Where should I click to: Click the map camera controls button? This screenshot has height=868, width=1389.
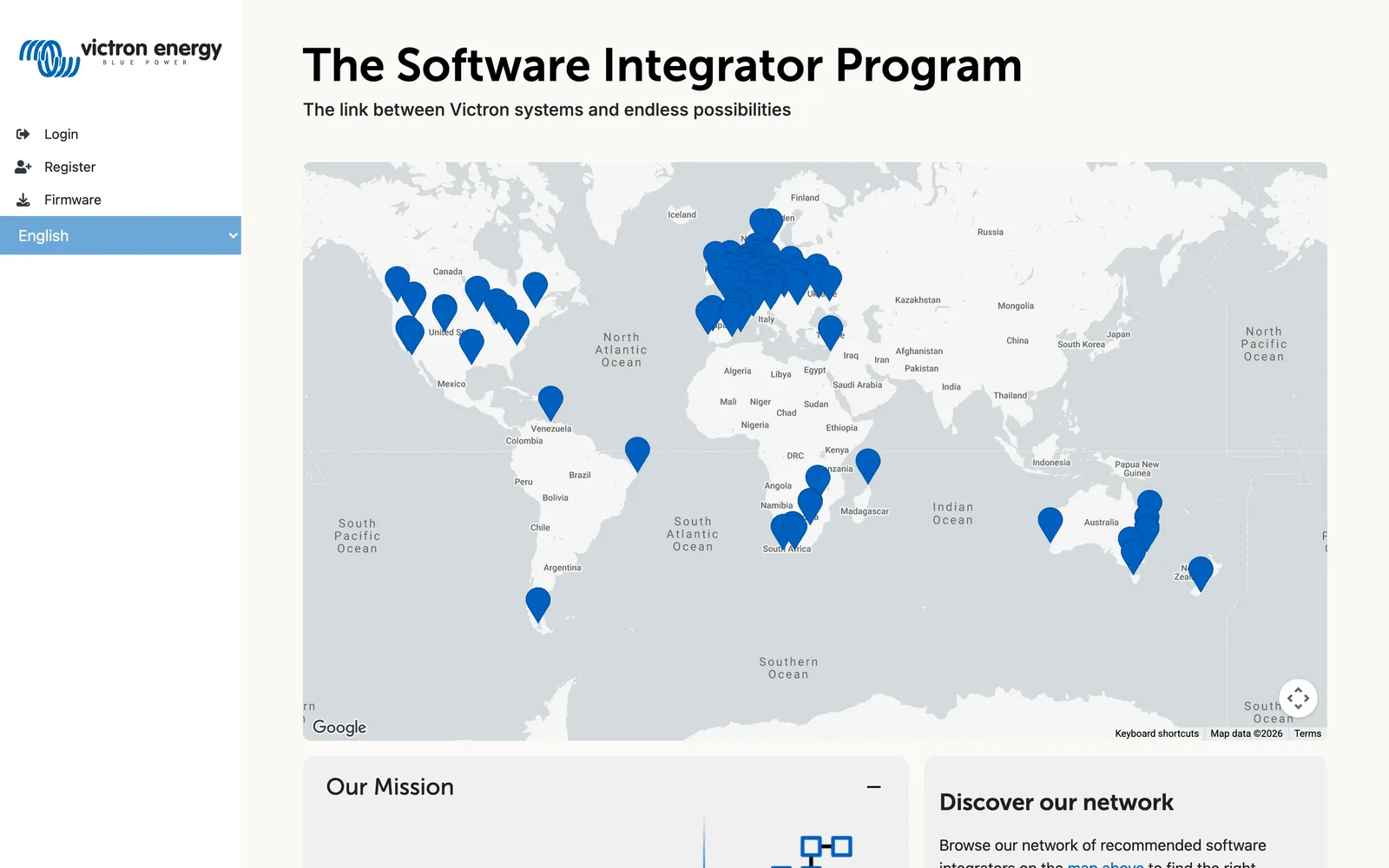tap(1298, 698)
